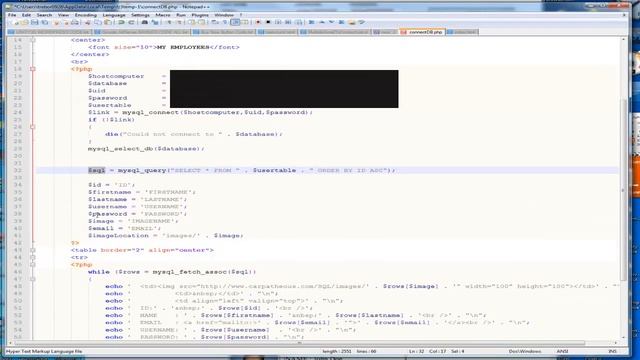Click 'mysql_select_db($database);' on line 29
640x360 pixels.
tap(146, 149)
